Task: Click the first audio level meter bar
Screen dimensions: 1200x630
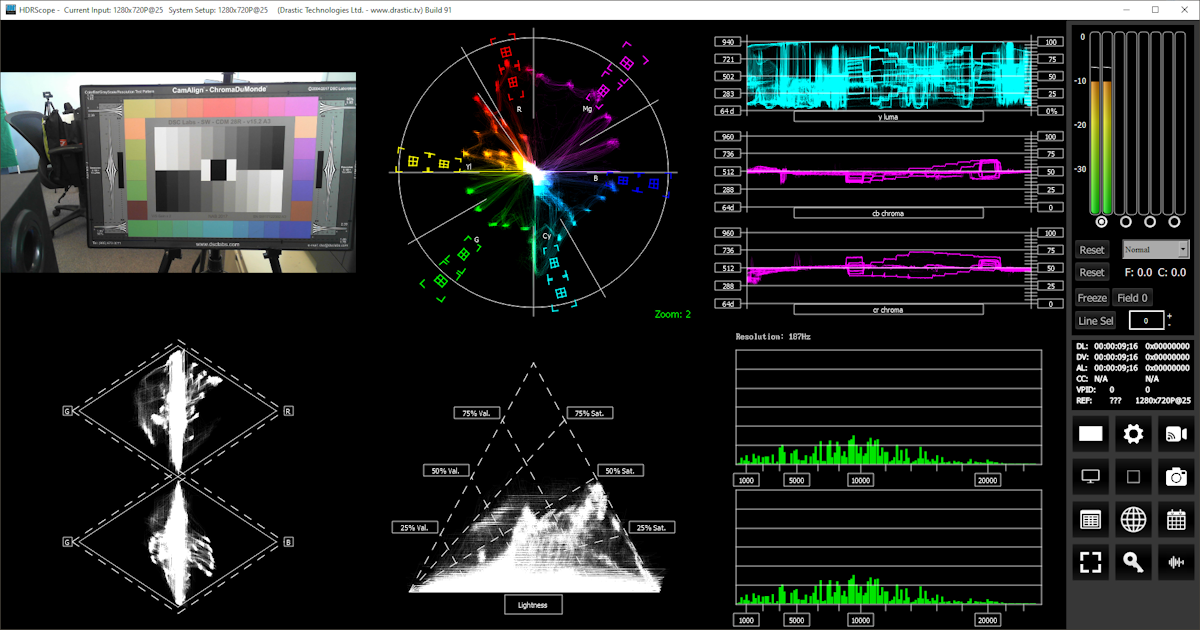Action: coord(1095,122)
